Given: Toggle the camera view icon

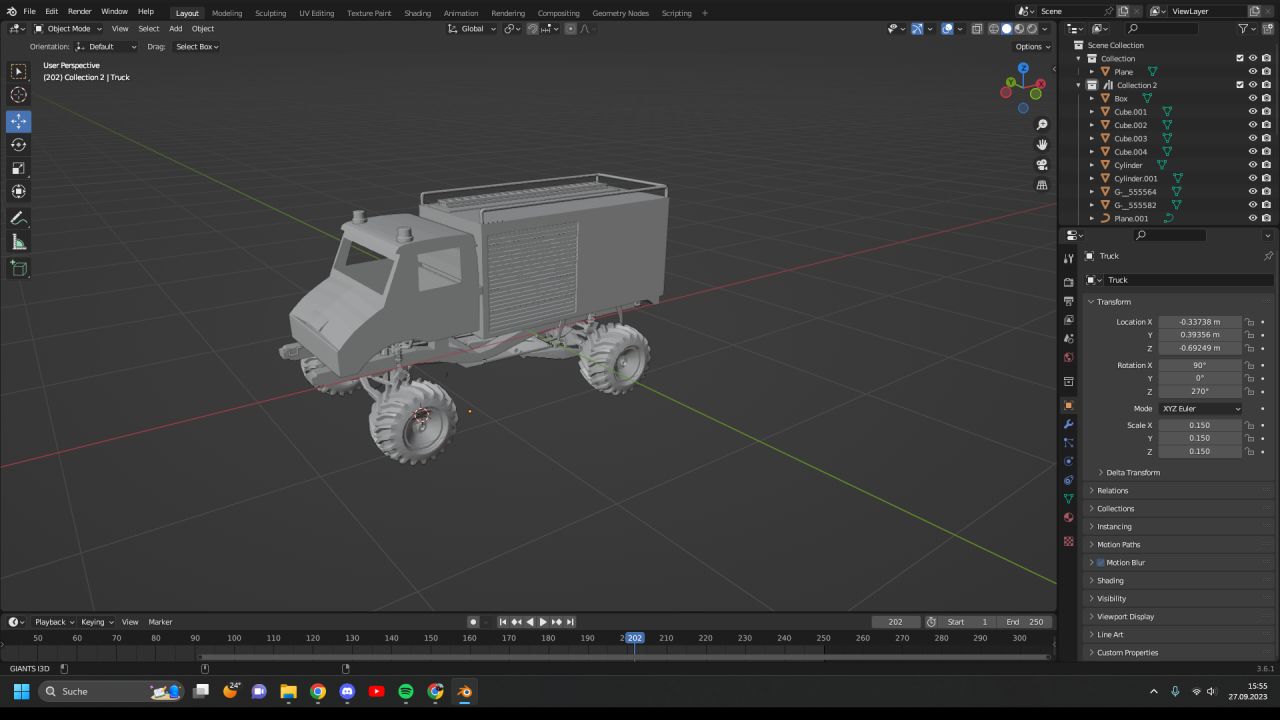Looking at the screenshot, I should (1042, 165).
